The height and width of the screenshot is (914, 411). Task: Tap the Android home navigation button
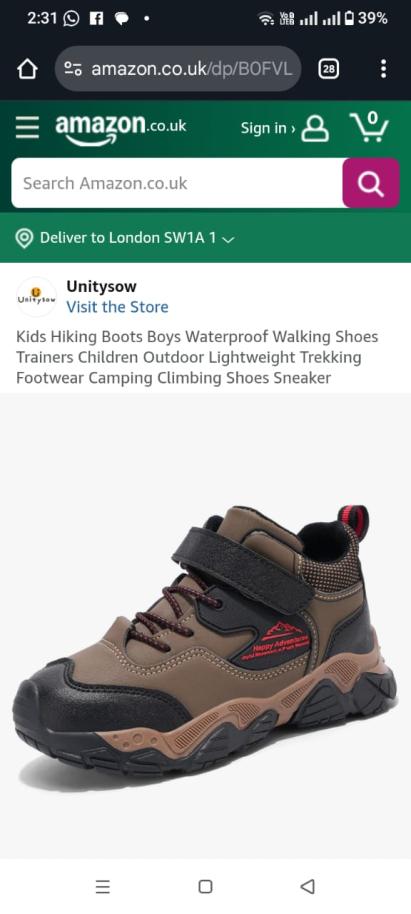205,887
